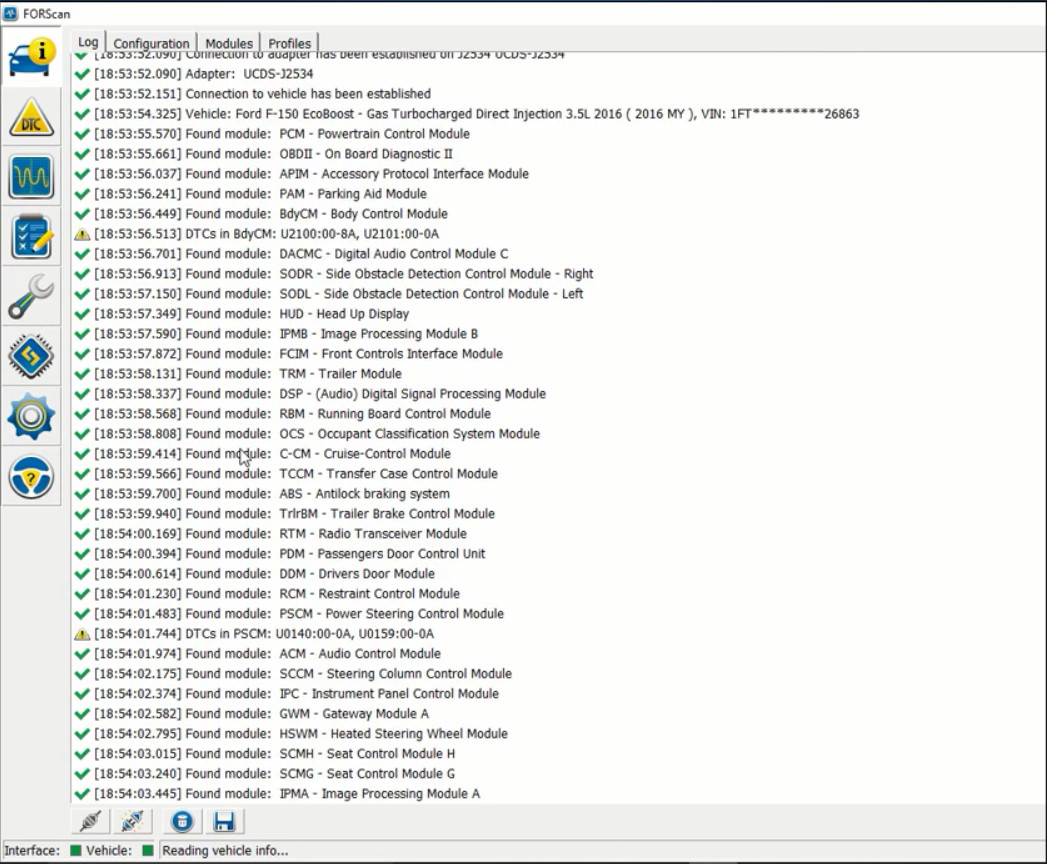Select 'RBM - Running Board Control Module' line

[292, 414]
